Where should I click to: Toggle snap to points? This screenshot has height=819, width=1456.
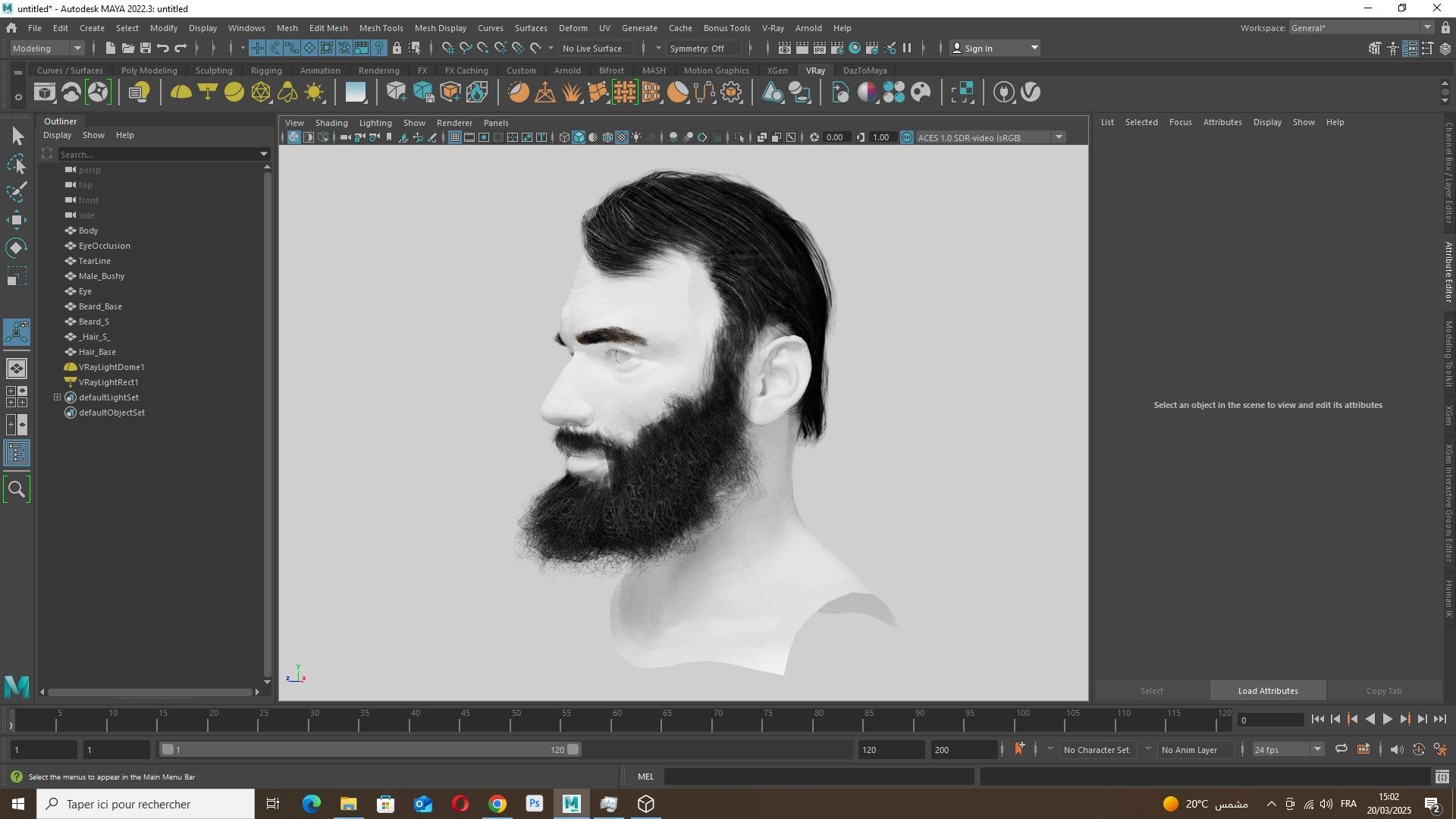point(483,48)
